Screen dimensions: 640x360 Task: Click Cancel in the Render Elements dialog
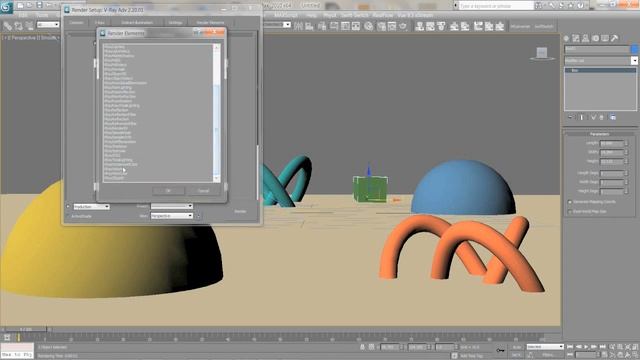click(x=203, y=191)
